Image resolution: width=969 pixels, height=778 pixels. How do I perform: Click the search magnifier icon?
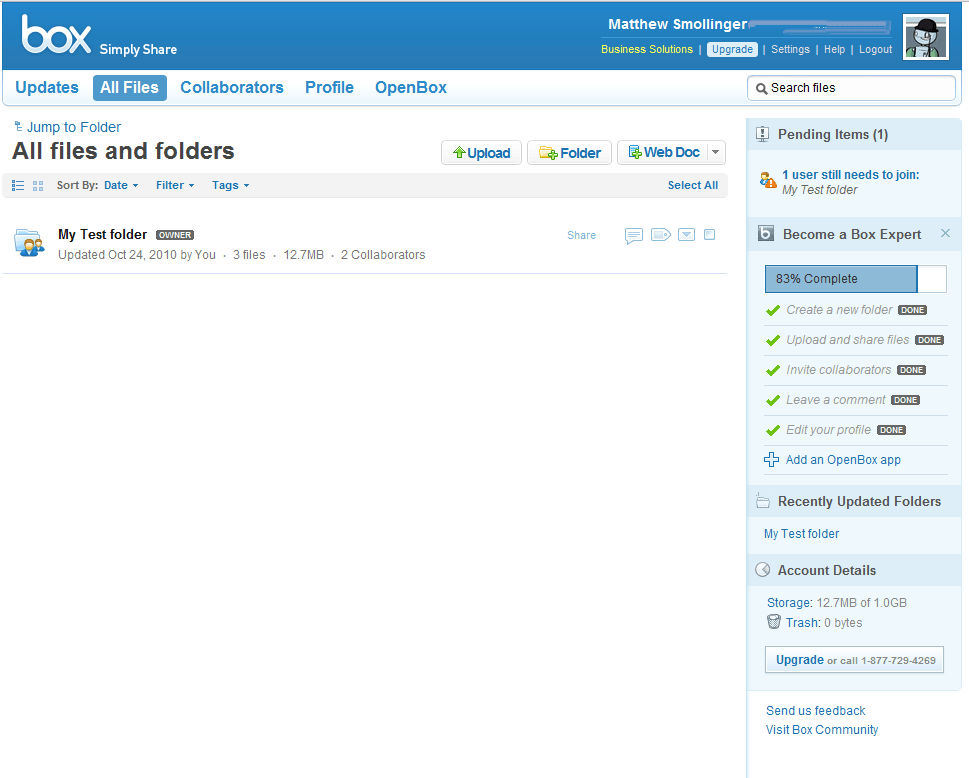pos(761,88)
